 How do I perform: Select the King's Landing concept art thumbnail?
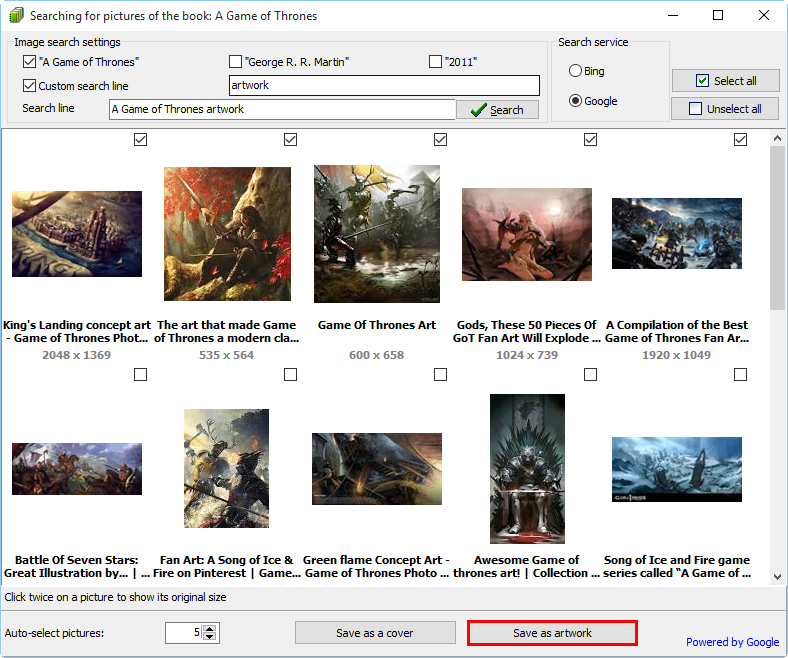77,234
